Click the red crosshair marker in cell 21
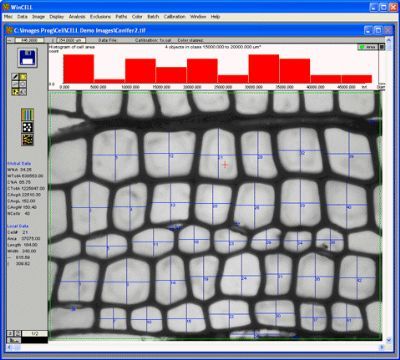The height and width of the screenshot is (360, 400). (225, 164)
